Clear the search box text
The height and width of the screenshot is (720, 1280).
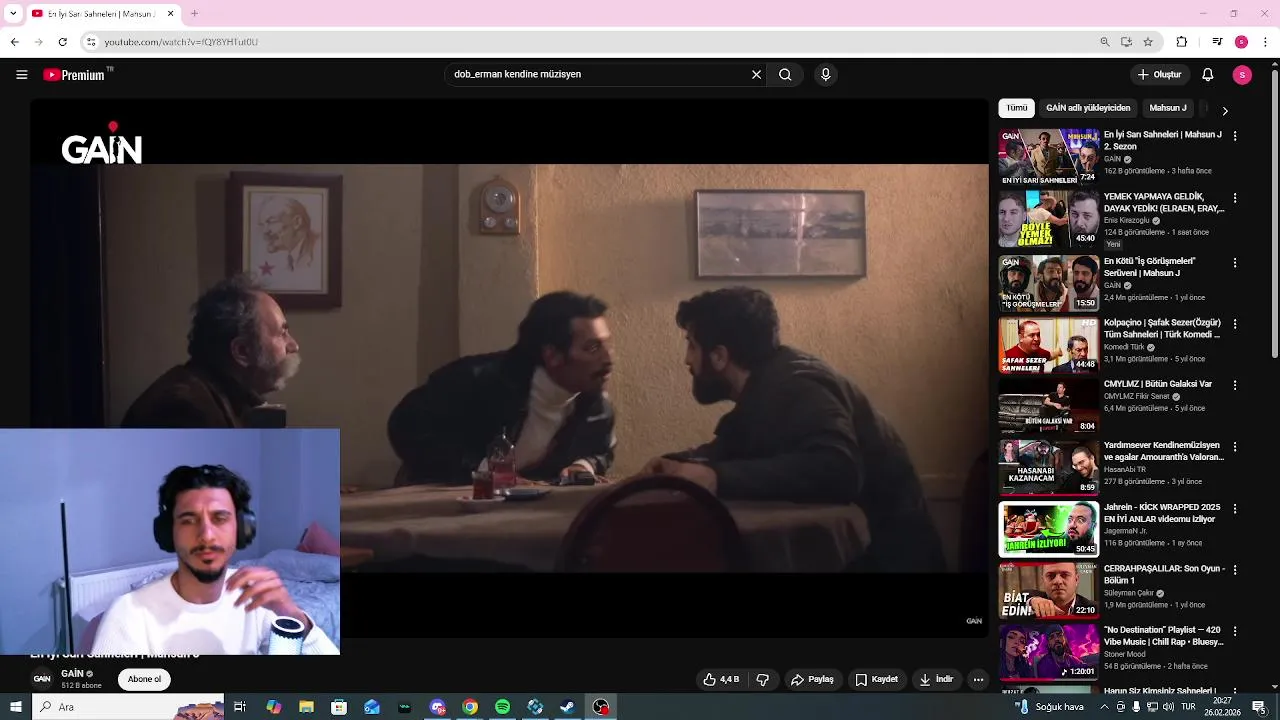(x=756, y=74)
